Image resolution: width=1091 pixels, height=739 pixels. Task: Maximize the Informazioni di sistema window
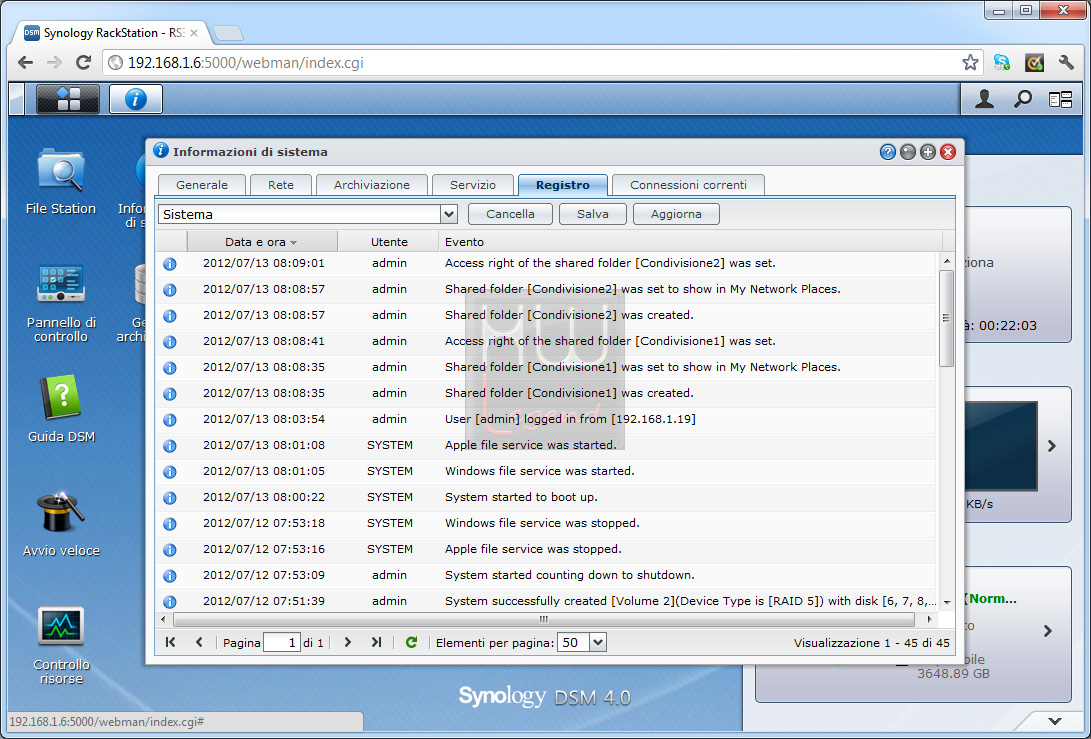tap(927, 152)
